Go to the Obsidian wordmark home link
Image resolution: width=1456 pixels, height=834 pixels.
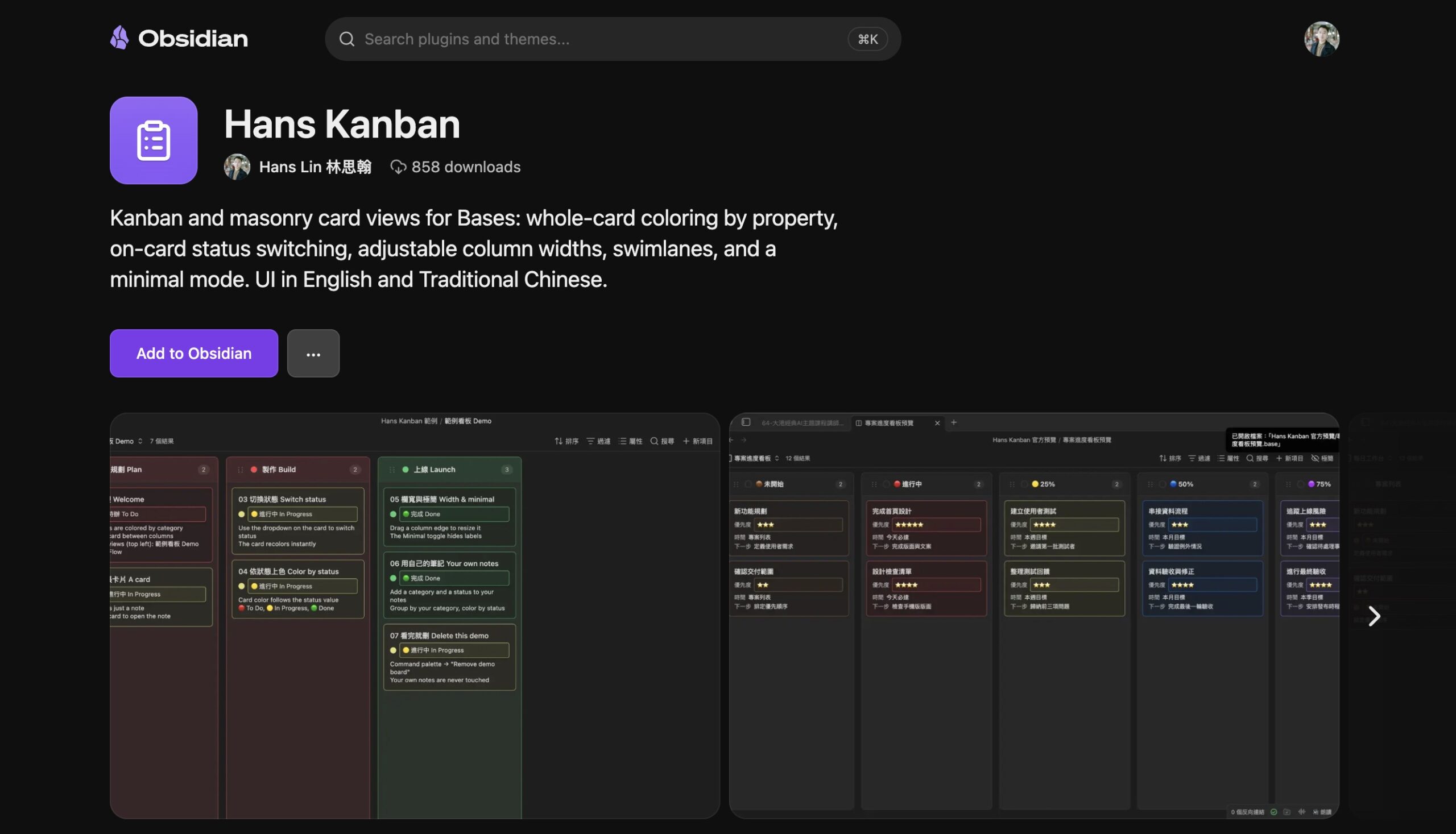point(193,39)
